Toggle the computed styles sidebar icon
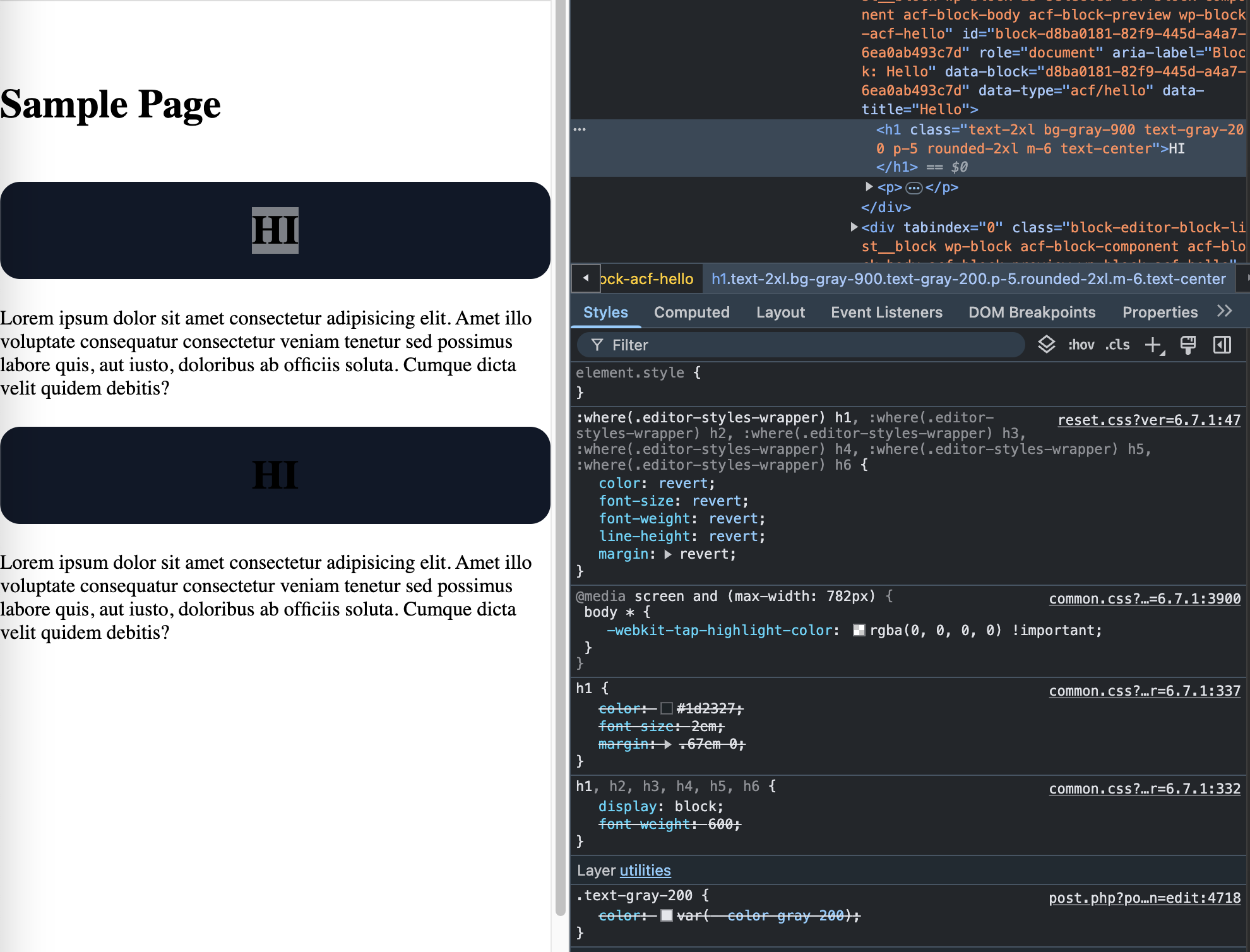The width and height of the screenshot is (1250, 952). pyautogui.click(x=1222, y=345)
